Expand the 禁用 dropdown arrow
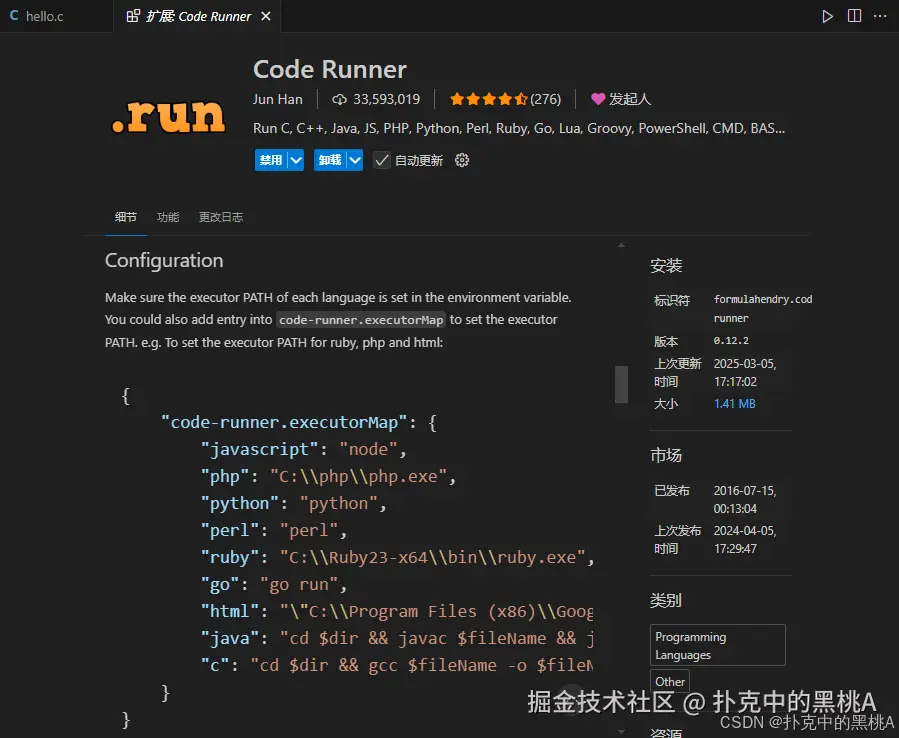 point(296,160)
